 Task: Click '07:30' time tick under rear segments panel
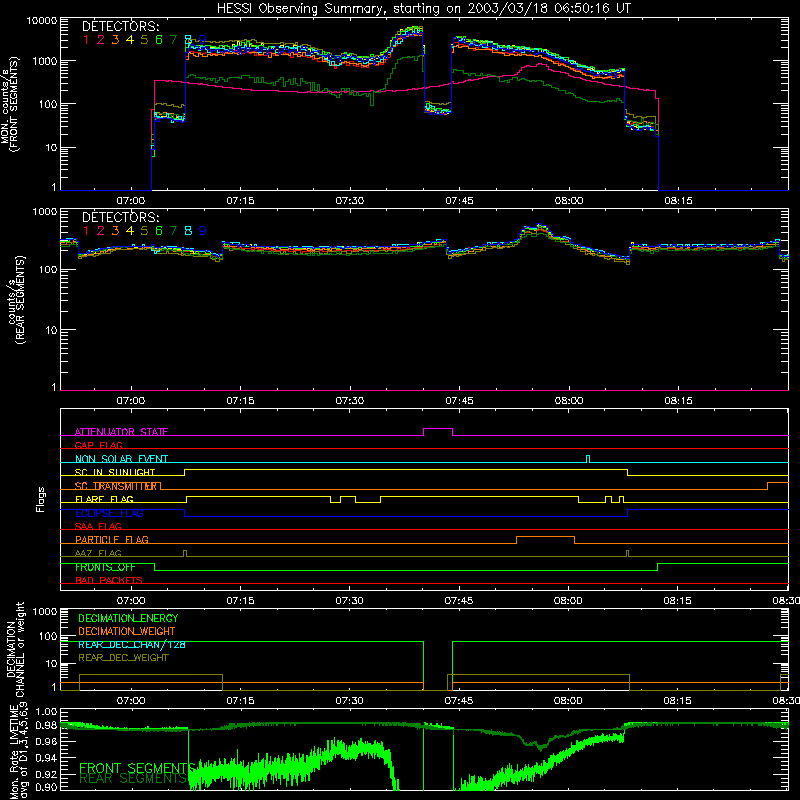(x=349, y=401)
